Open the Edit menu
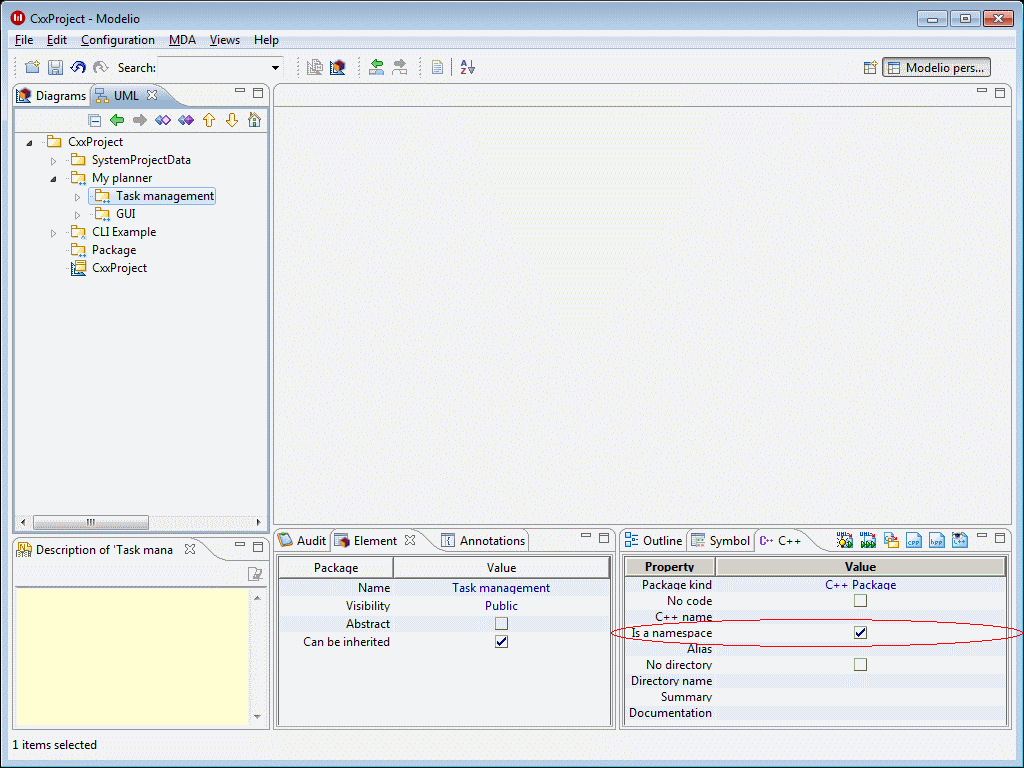Viewport: 1024px width, 768px height. point(57,40)
